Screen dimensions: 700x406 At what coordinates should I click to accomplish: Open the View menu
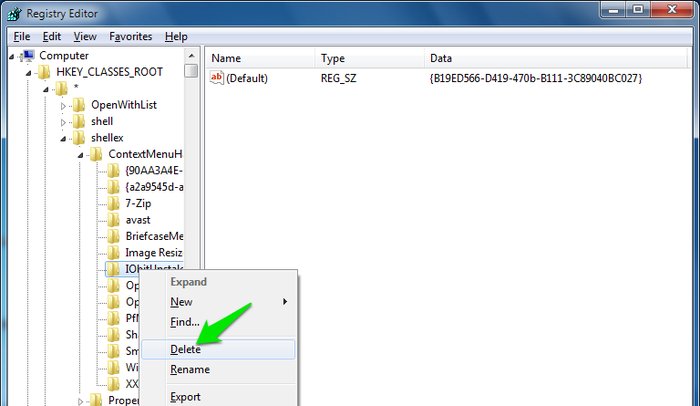tap(85, 37)
